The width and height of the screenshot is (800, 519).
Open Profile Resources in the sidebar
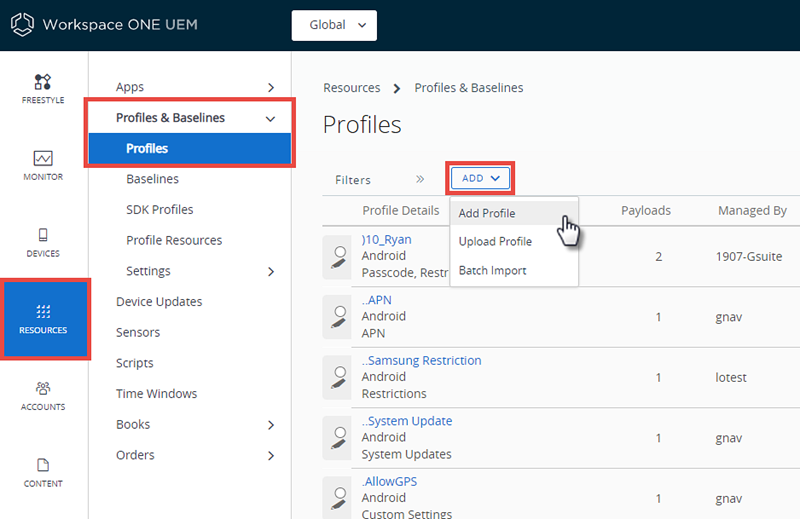(174, 240)
